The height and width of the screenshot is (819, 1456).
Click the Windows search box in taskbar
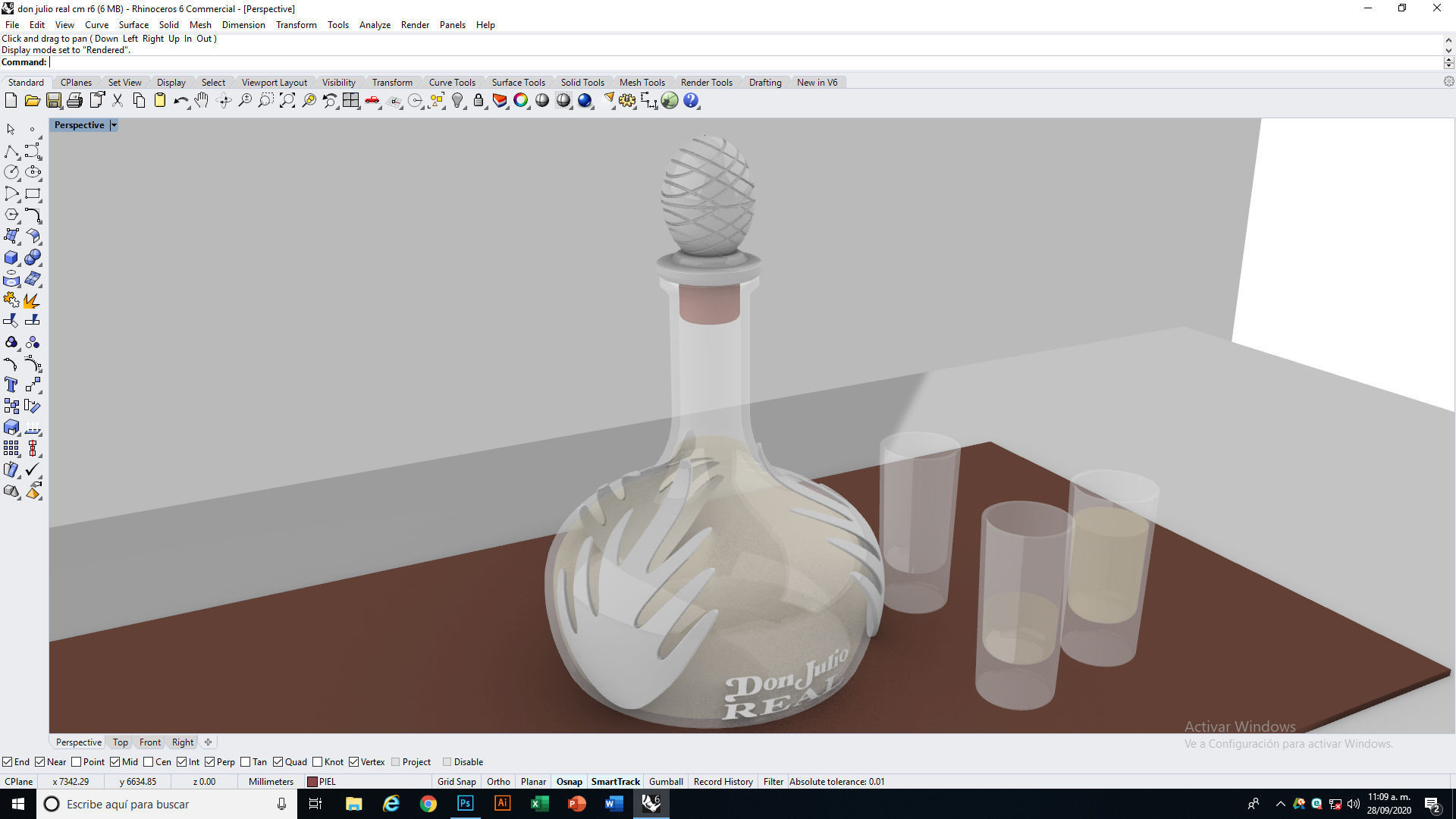[166, 804]
